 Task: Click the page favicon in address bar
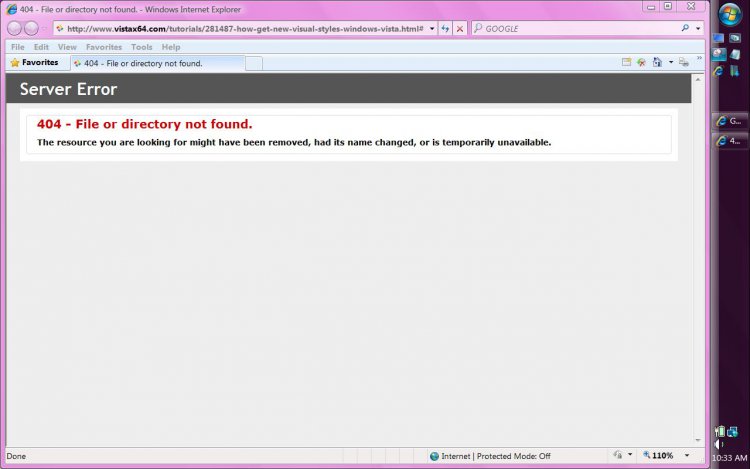[60, 29]
